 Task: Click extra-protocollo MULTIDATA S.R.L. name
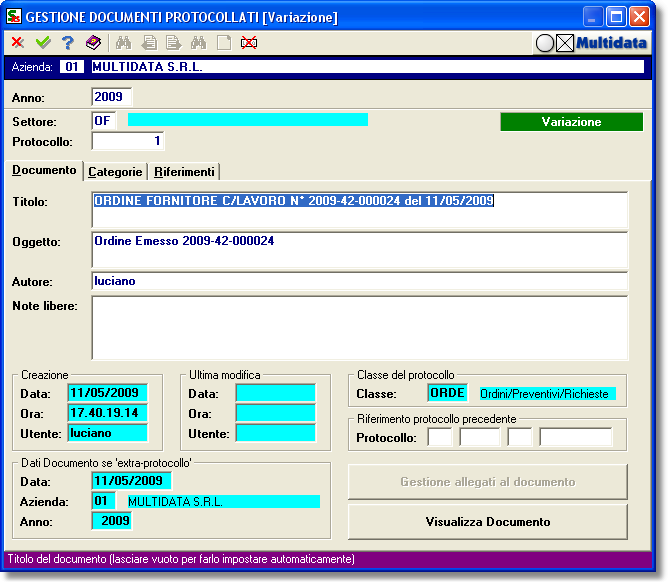click(224, 502)
